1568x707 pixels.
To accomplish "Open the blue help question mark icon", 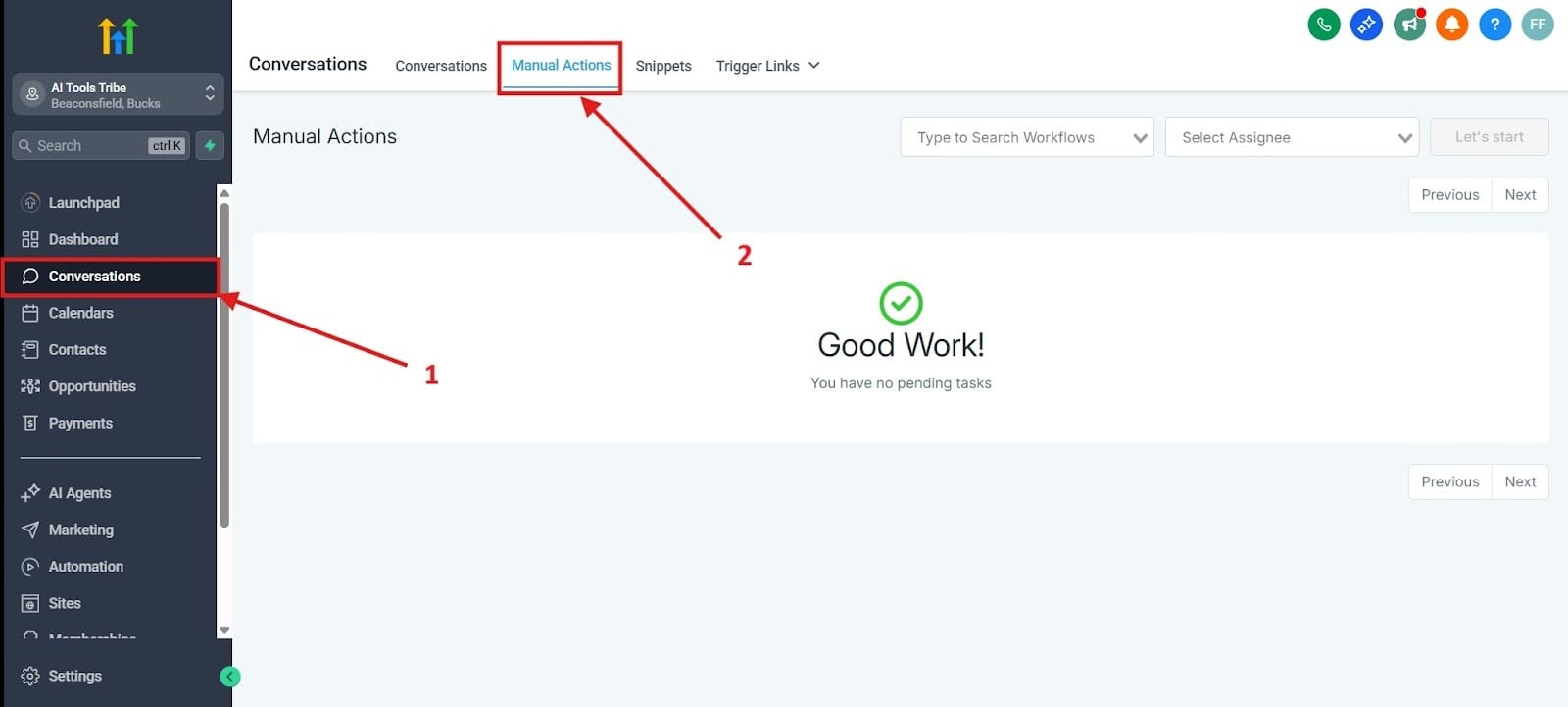I will click(x=1494, y=25).
